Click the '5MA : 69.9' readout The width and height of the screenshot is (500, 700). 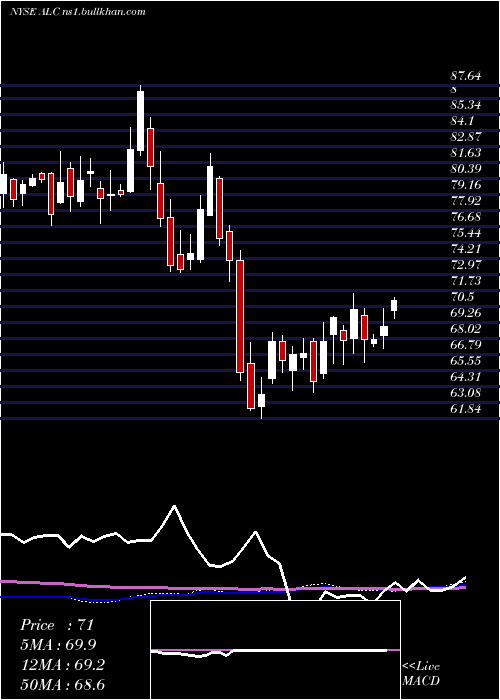58,645
